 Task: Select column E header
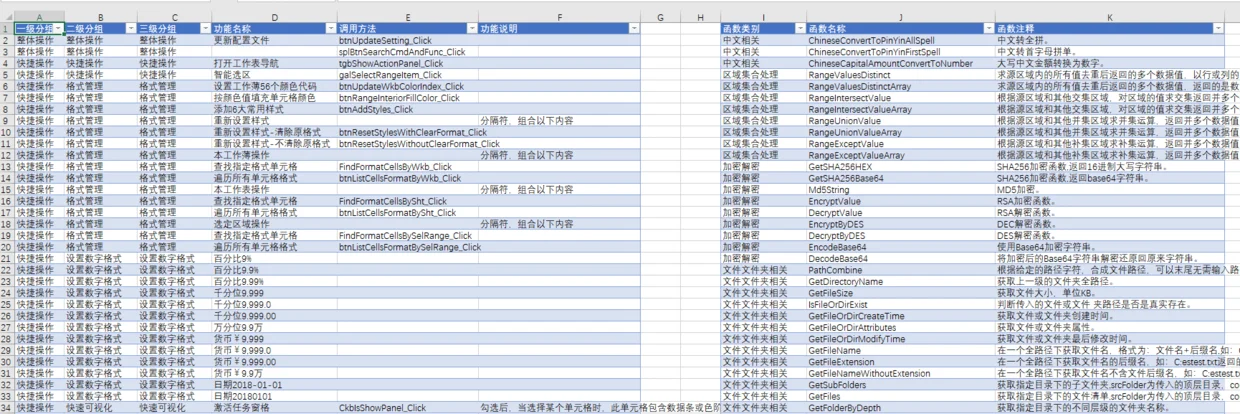click(x=408, y=18)
